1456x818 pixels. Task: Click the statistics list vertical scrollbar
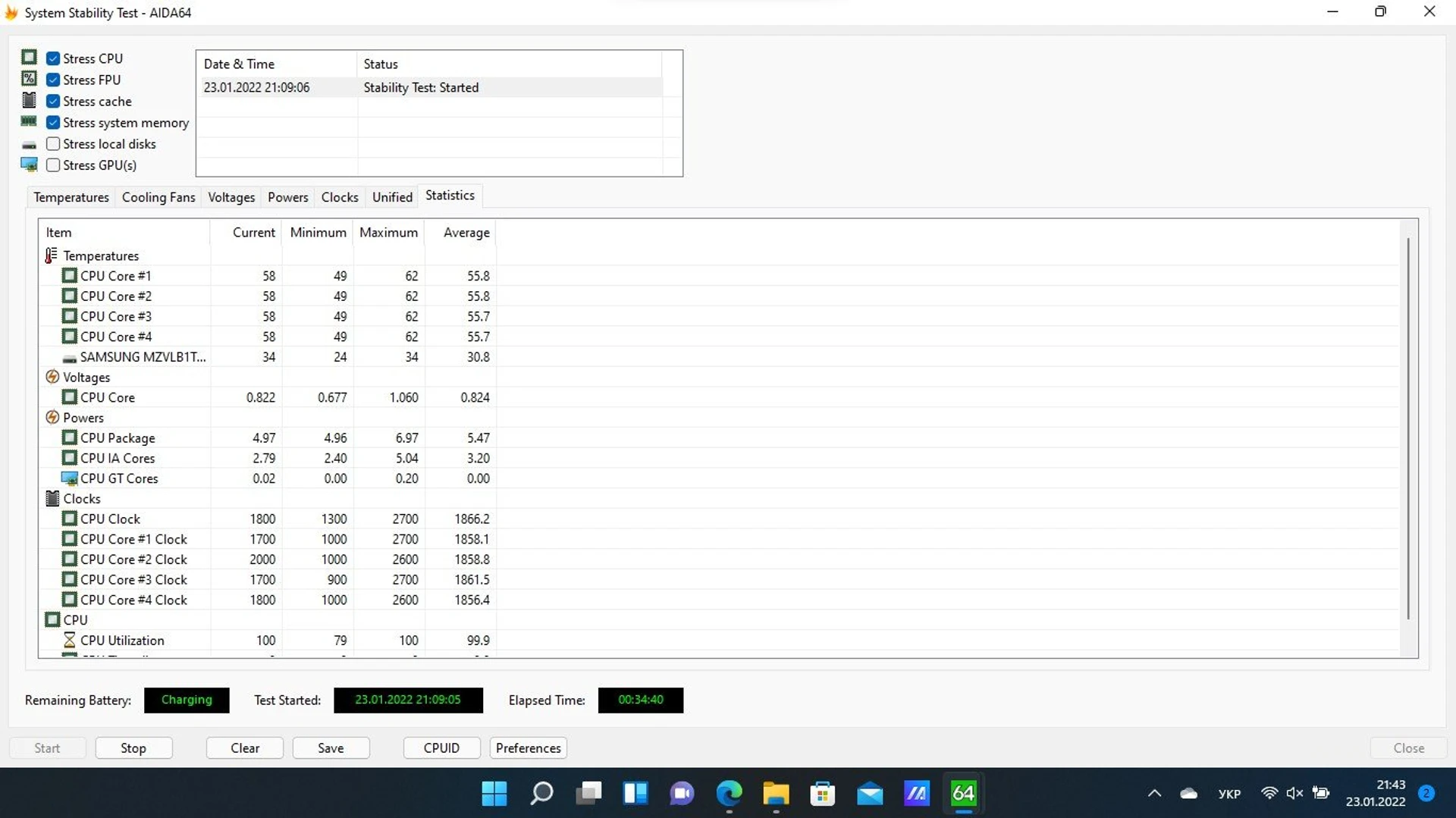(x=1408, y=428)
